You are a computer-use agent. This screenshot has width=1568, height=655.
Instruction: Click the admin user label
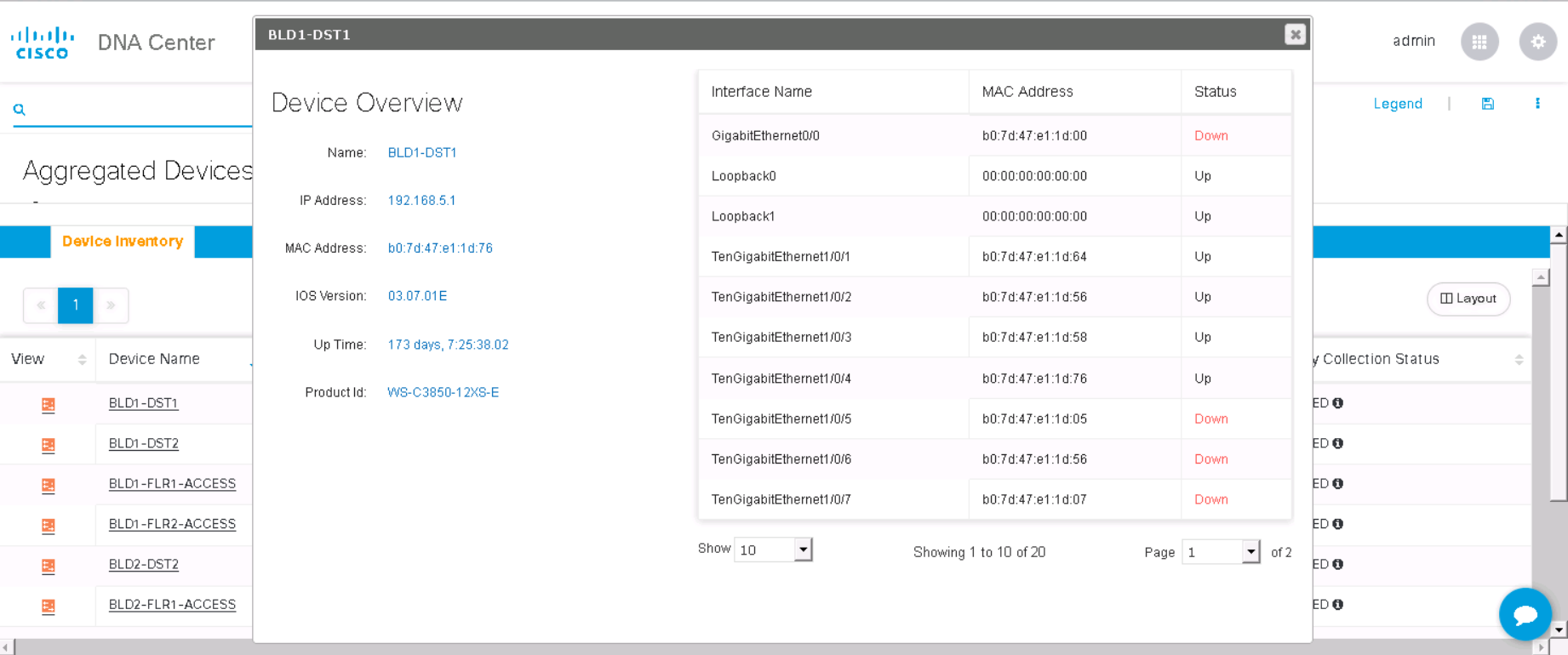tap(1414, 41)
